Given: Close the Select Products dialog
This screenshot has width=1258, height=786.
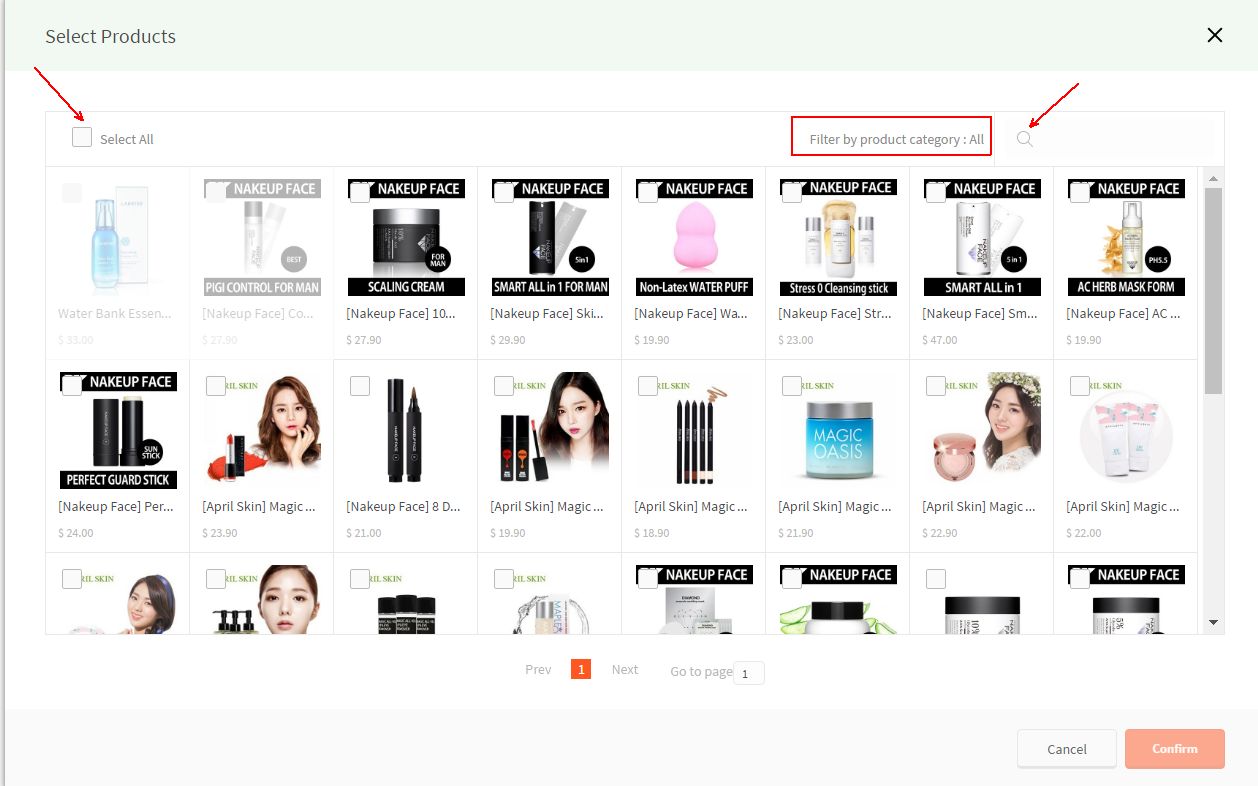Looking at the screenshot, I should (1215, 36).
